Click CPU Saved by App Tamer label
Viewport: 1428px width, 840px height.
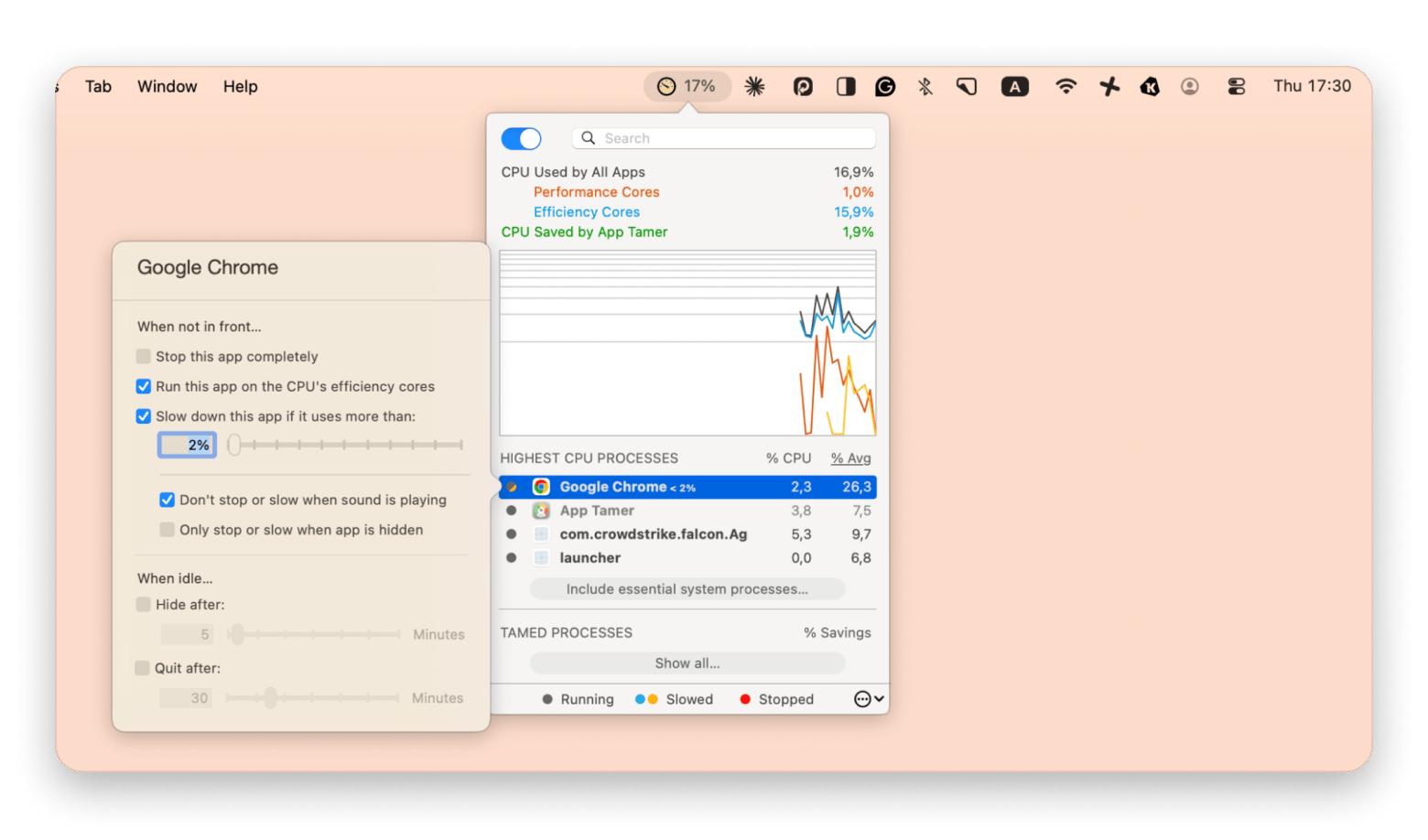pyautogui.click(x=584, y=232)
